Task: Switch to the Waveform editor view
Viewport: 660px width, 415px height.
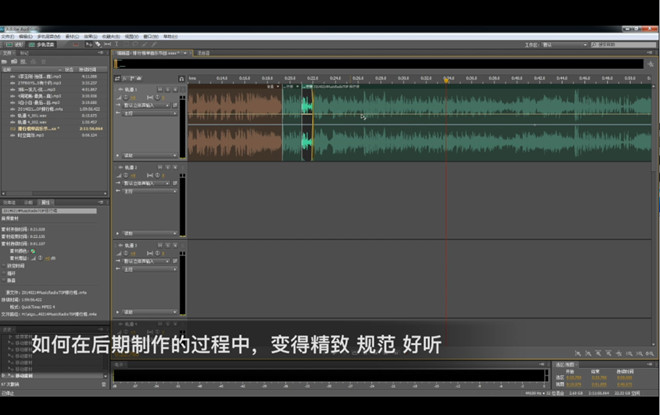Action: pyautogui.click(x=15, y=45)
